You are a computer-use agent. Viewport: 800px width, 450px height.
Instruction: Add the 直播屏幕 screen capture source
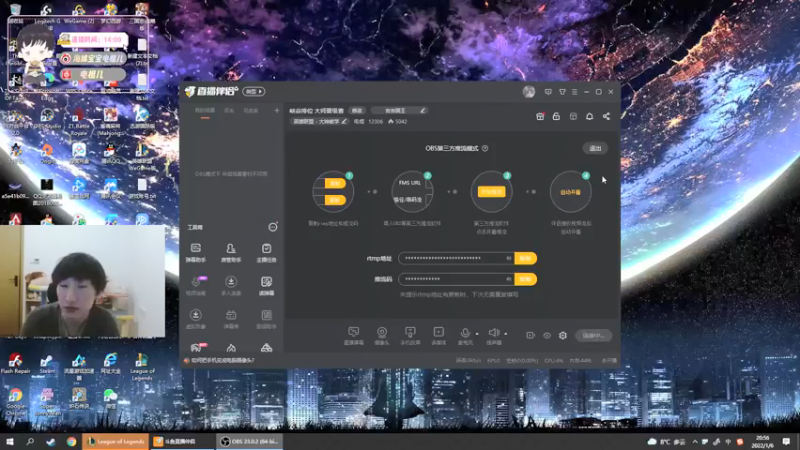tap(354, 336)
